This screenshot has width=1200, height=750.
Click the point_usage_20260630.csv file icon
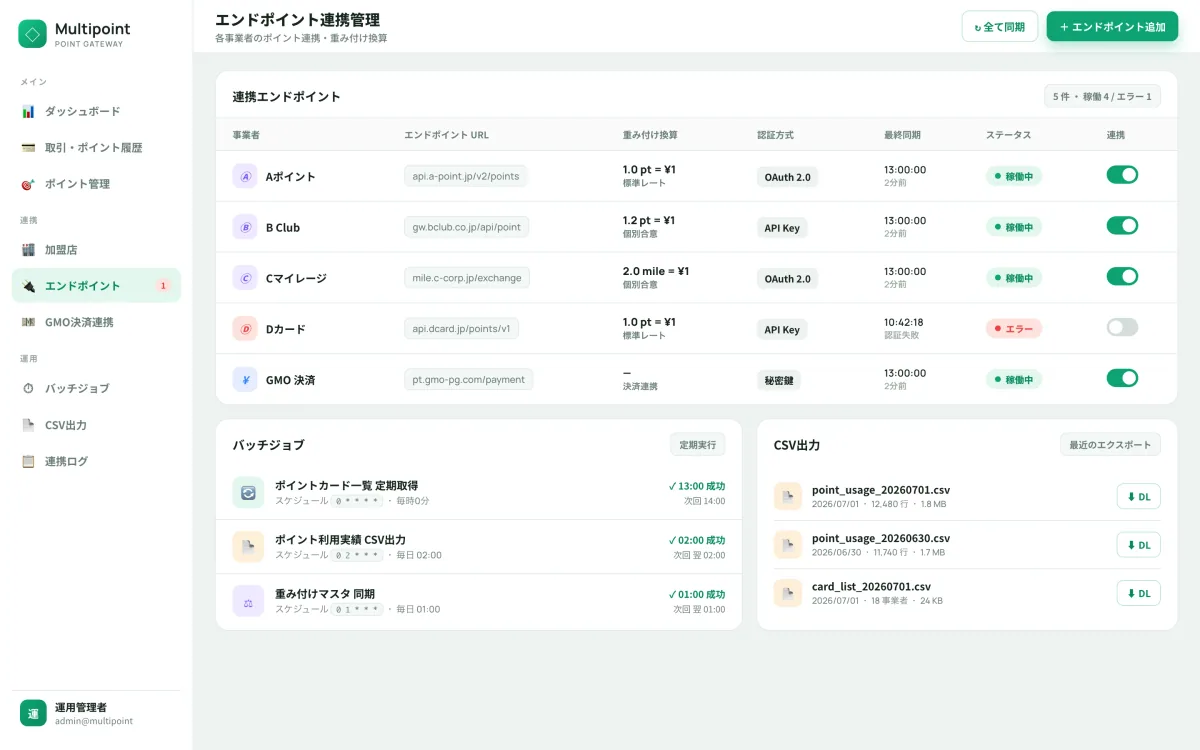(x=788, y=544)
